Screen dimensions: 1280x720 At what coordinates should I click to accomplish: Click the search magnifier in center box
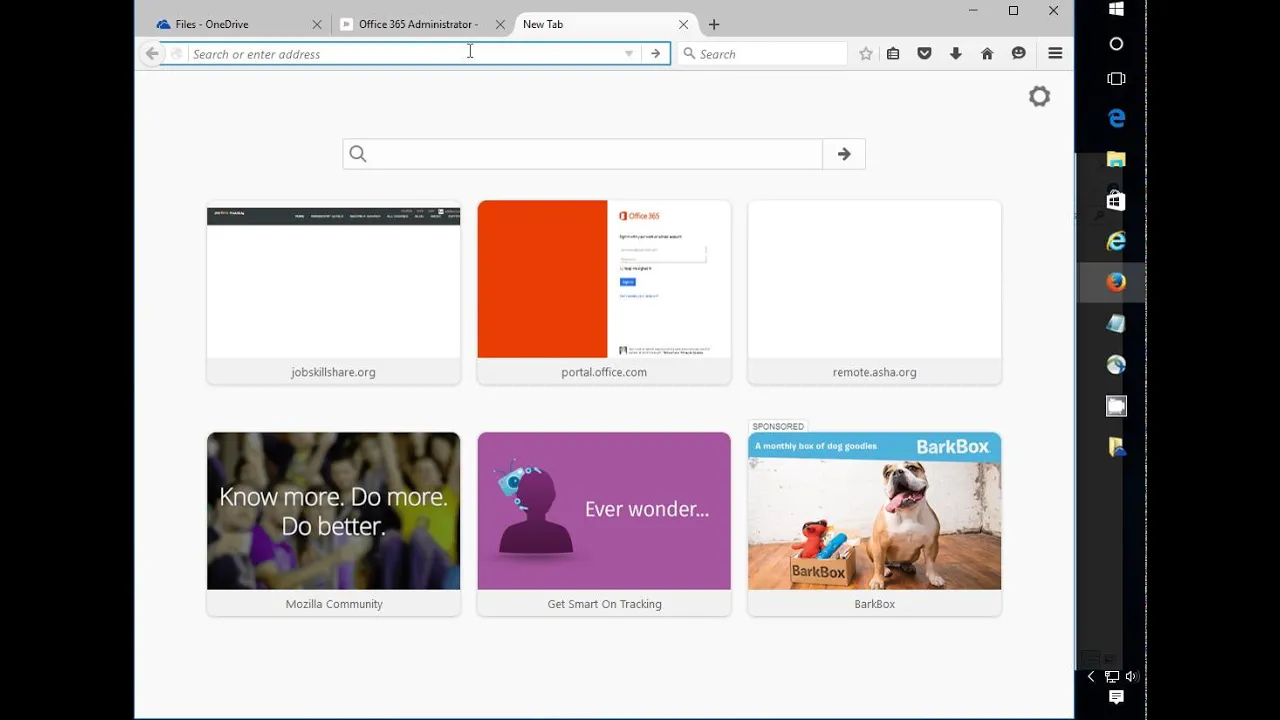pyautogui.click(x=358, y=154)
